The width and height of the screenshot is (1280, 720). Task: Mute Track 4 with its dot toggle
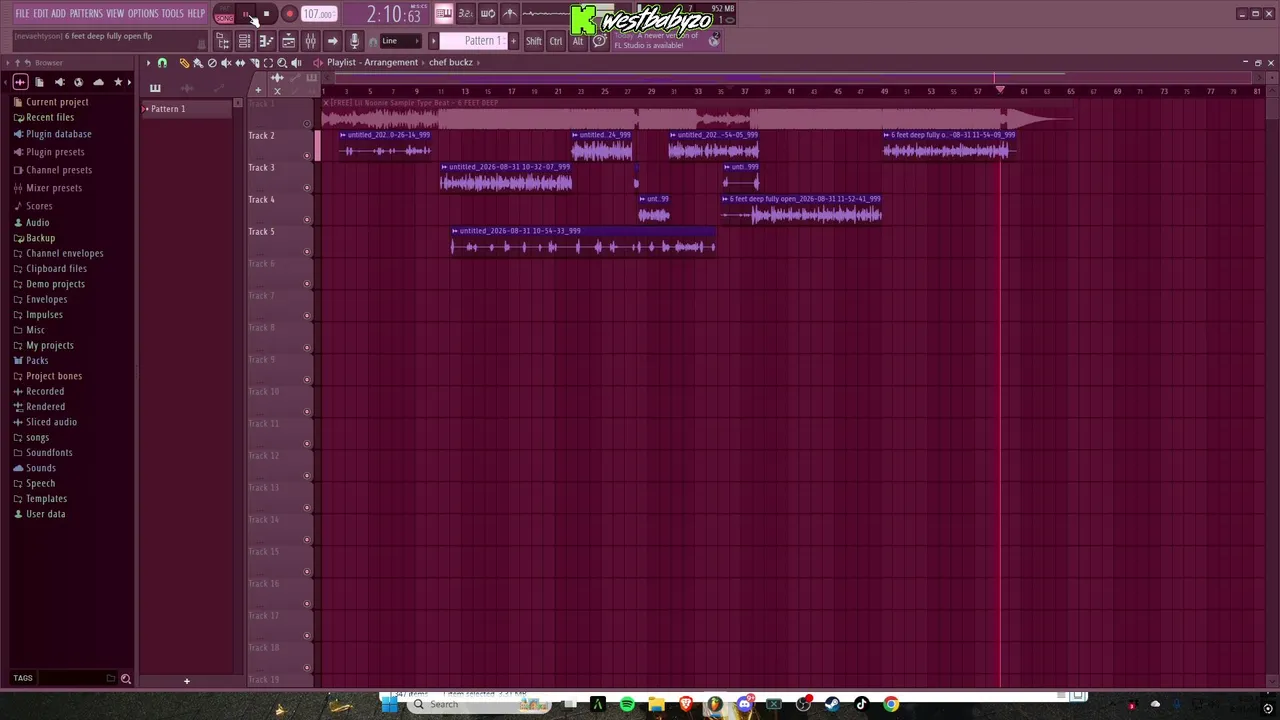point(307,220)
